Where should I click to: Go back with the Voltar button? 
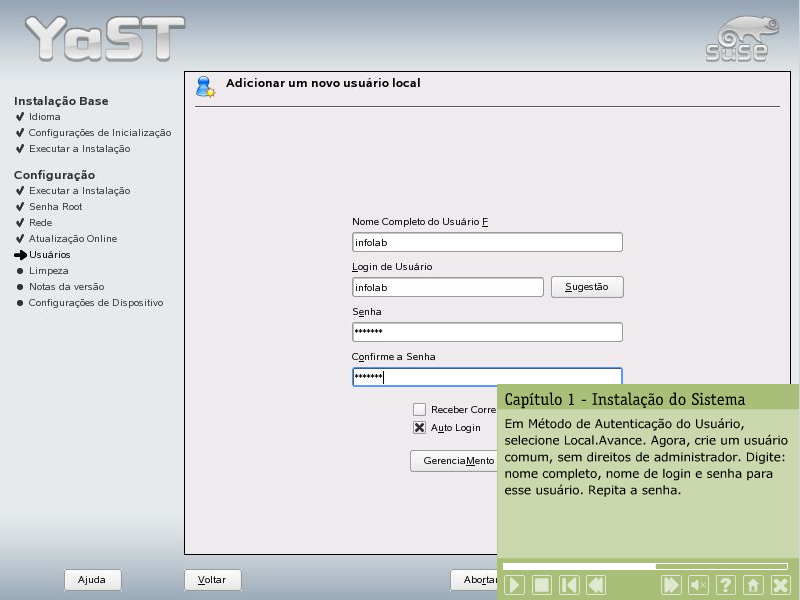212,580
